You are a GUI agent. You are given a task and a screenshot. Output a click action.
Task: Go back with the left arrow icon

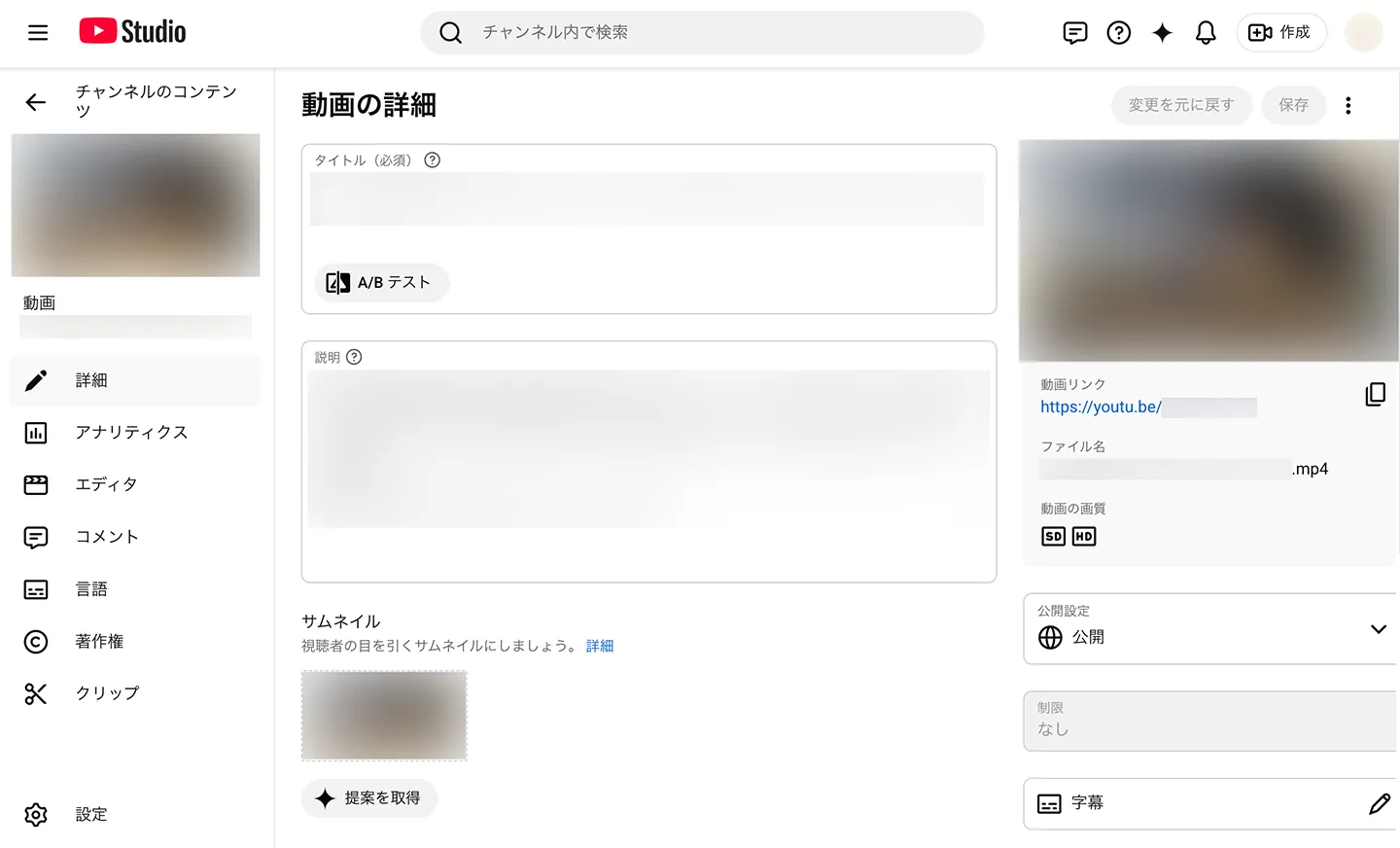pyautogui.click(x=36, y=102)
